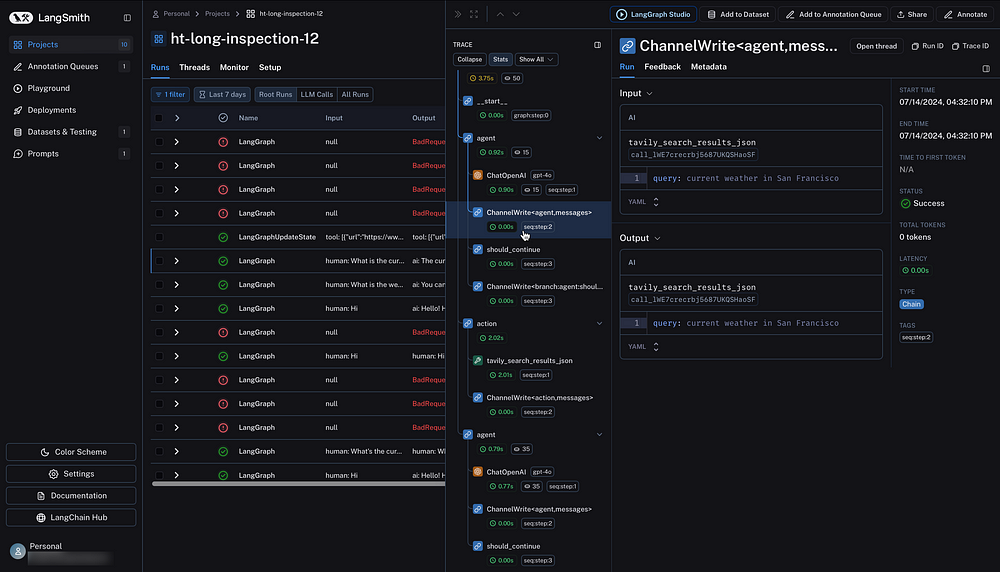Switch to the Monitor tab

tap(234, 67)
